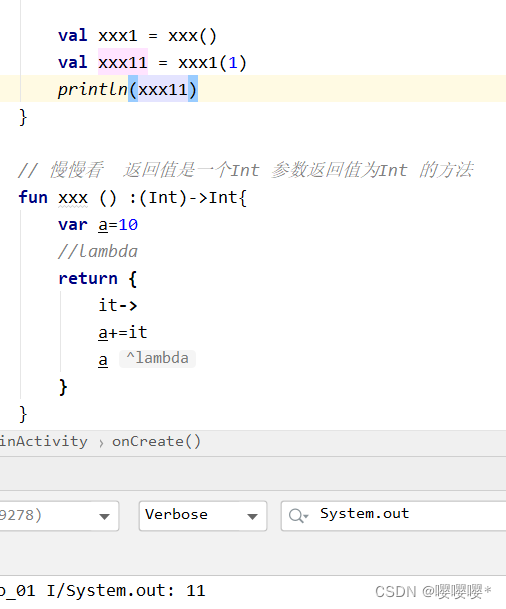Viewport: 506px width, 609px height.
Task: Select onCreate() in the breadcrumb bar
Action: click(x=156, y=442)
